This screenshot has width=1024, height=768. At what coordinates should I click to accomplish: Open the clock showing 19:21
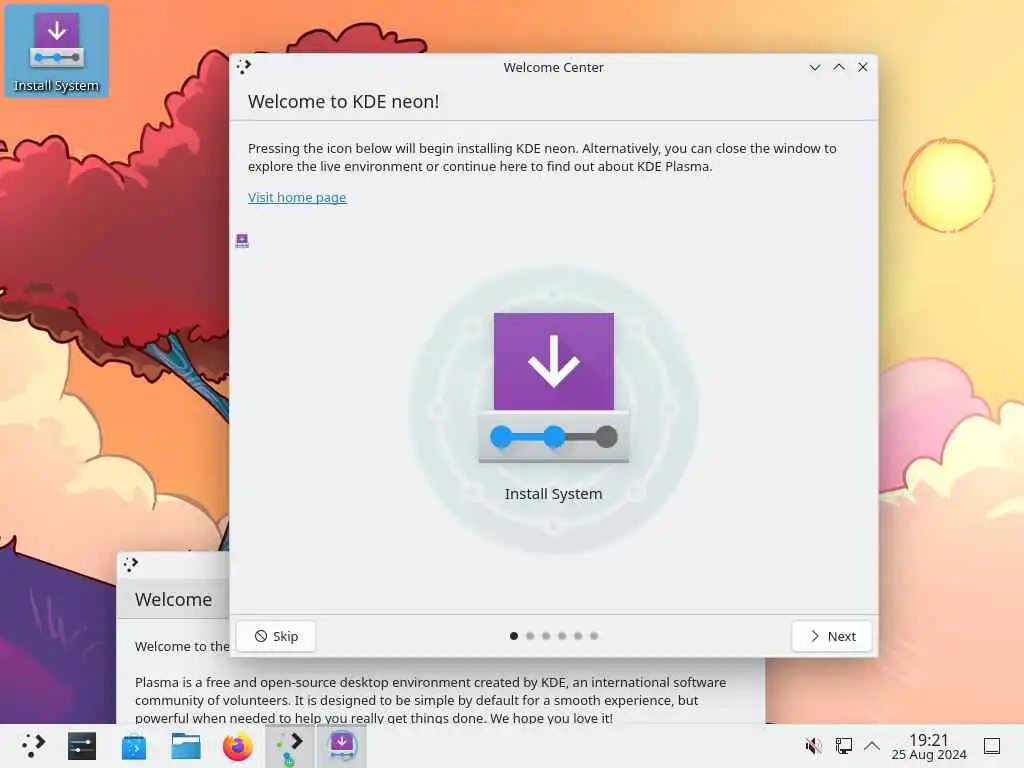point(929,746)
